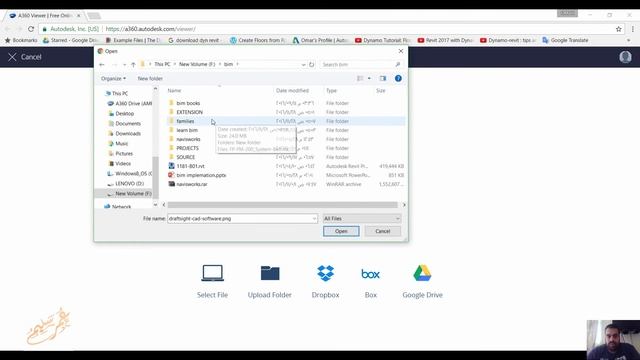Open the Organize menu
Viewport: 640px width, 360px height.
[113, 78]
